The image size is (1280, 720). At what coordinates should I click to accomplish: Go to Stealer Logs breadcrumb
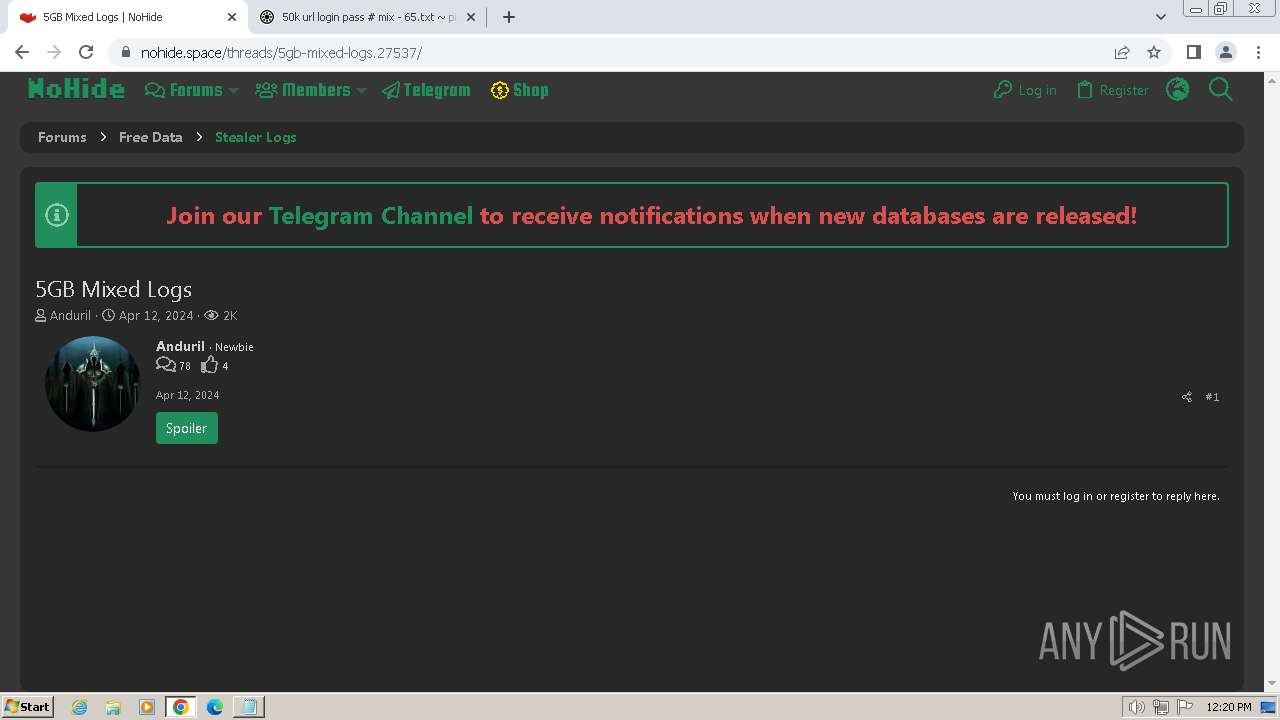click(256, 137)
